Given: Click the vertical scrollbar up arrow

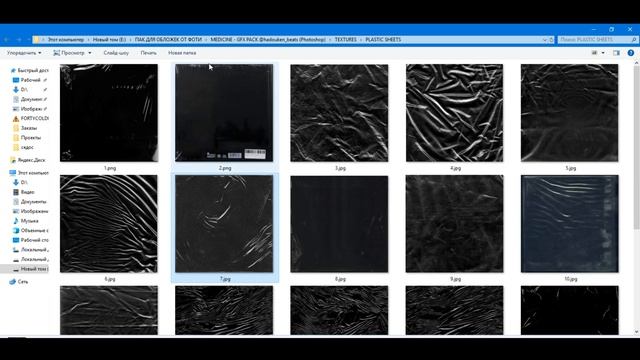Looking at the screenshot, I should [x=636, y=62].
